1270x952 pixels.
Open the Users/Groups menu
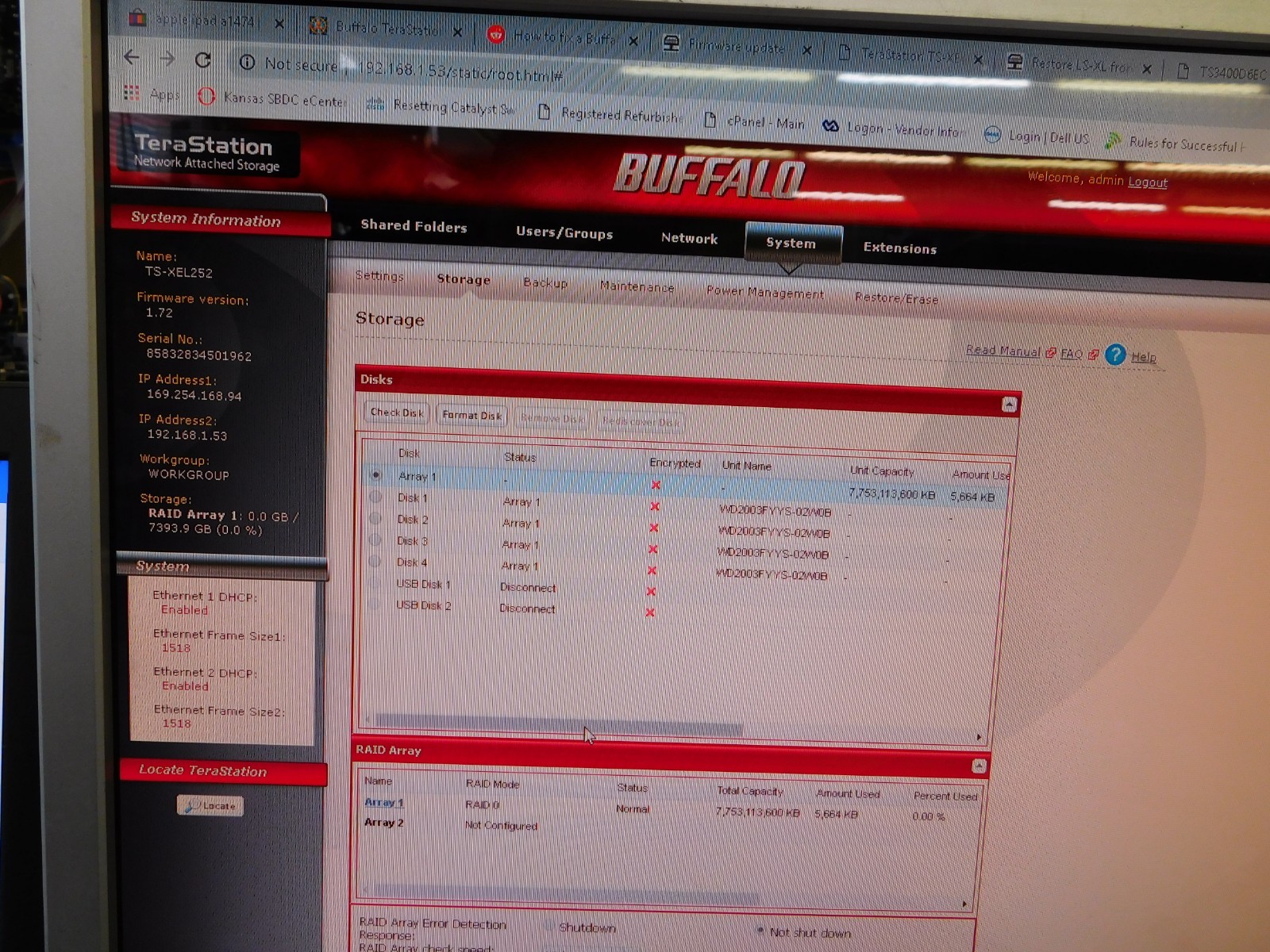coord(564,232)
